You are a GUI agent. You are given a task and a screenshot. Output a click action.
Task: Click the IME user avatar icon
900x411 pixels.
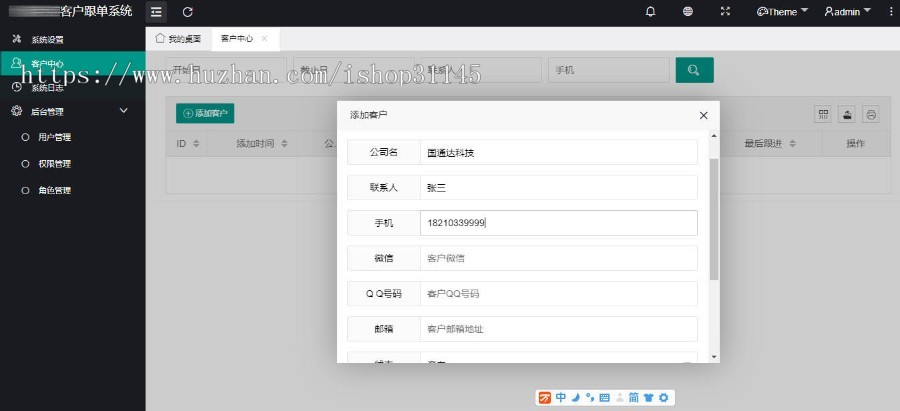coord(619,397)
